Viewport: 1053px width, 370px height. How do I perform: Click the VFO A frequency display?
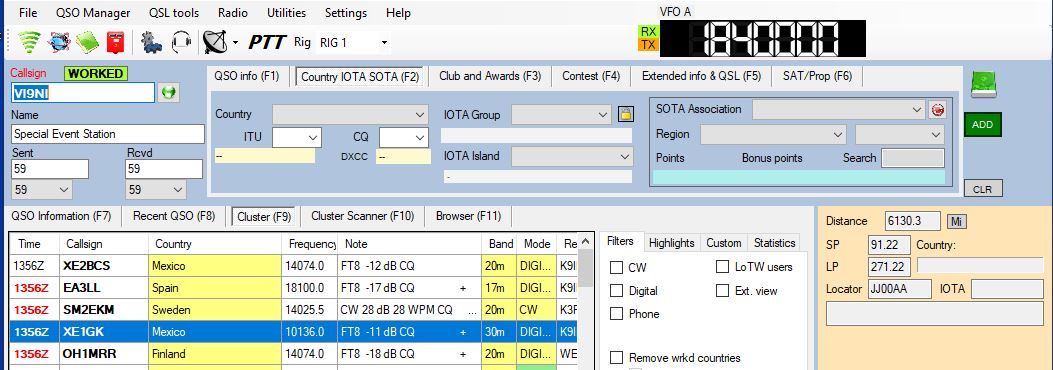(763, 38)
